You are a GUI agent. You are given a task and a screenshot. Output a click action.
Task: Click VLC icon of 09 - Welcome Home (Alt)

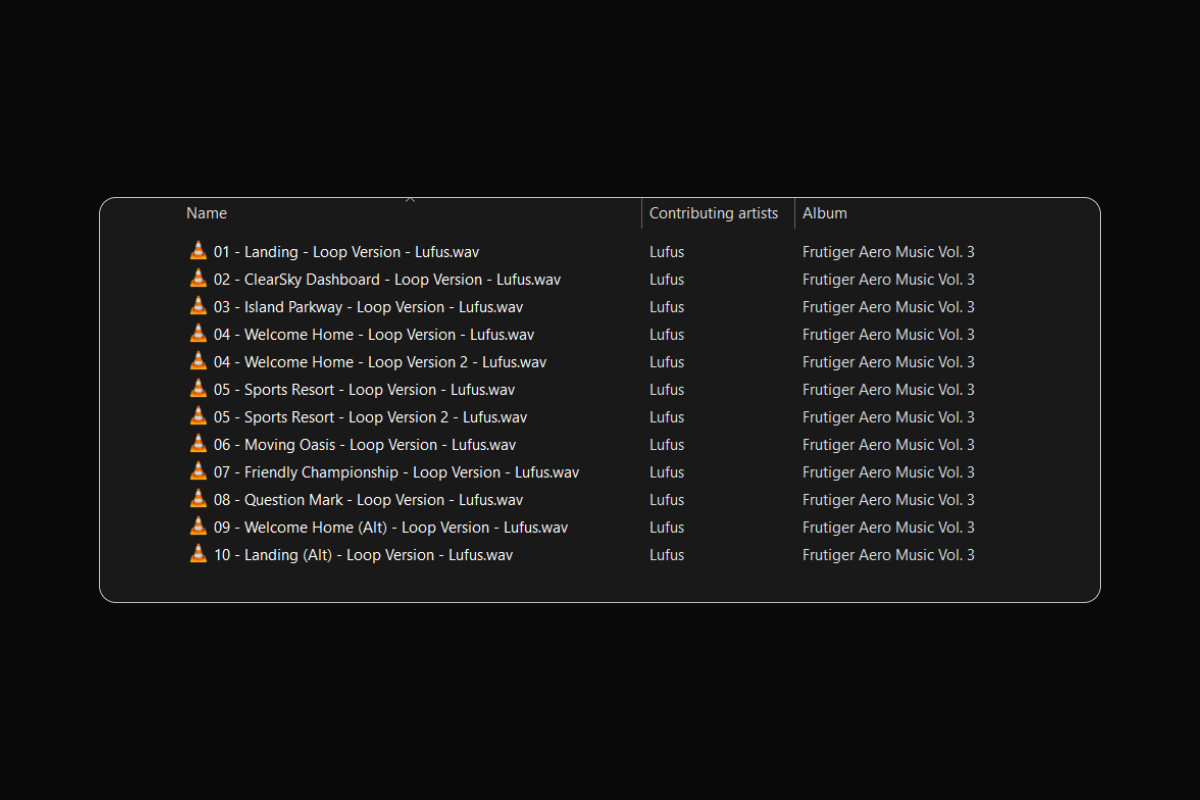tap(198, 526)
